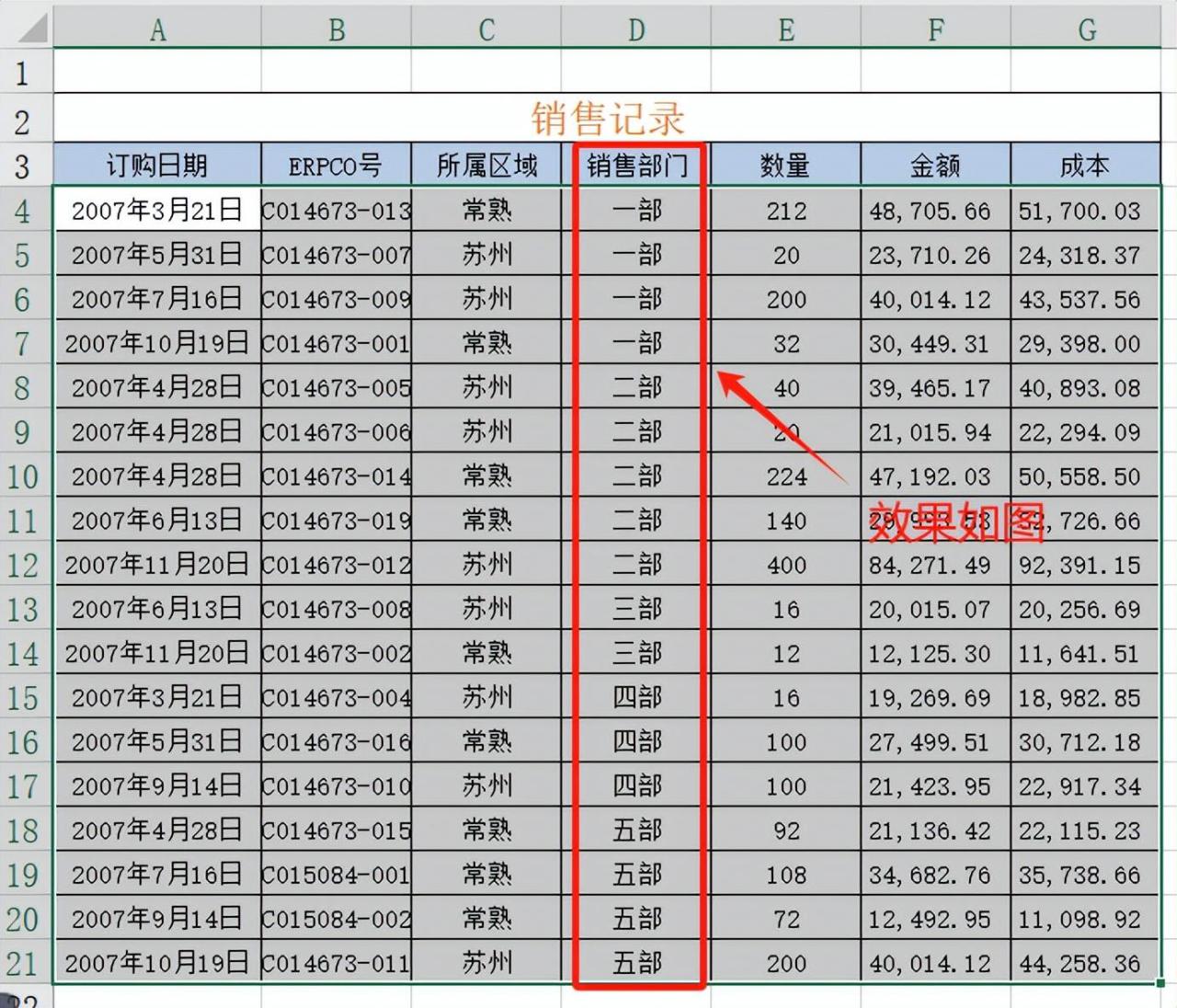
Task: Select cost cell 92,391.15
Action: tap(1086, 564)
